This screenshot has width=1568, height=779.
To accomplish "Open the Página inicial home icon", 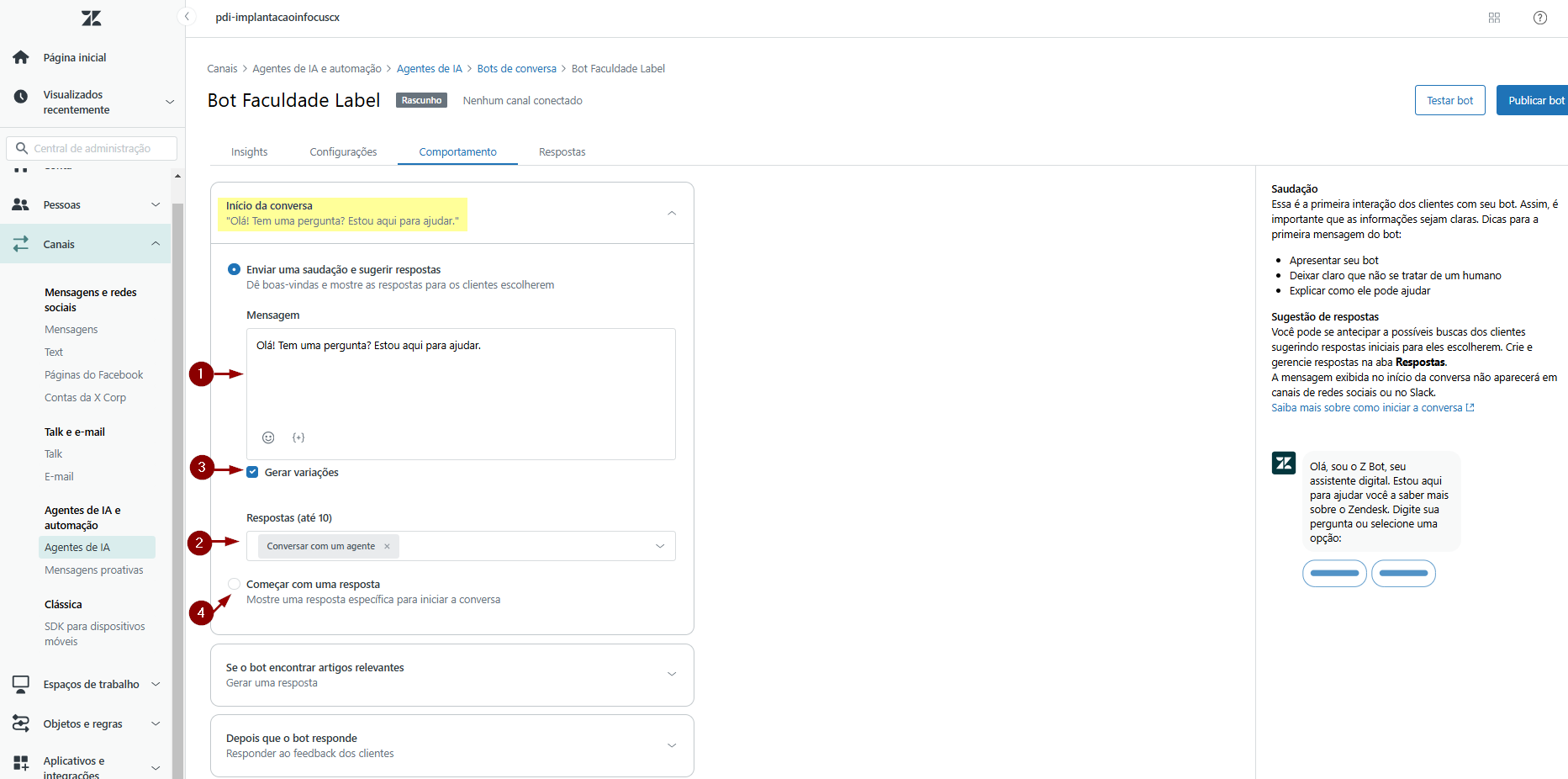I will click(21, 57).
